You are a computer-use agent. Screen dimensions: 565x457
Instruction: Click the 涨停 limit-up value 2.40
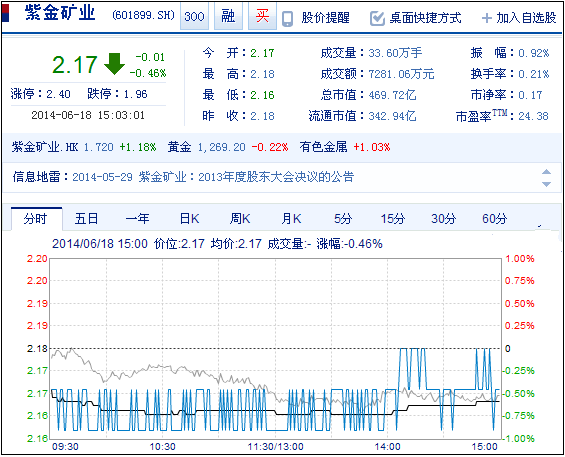pos(58,94)
